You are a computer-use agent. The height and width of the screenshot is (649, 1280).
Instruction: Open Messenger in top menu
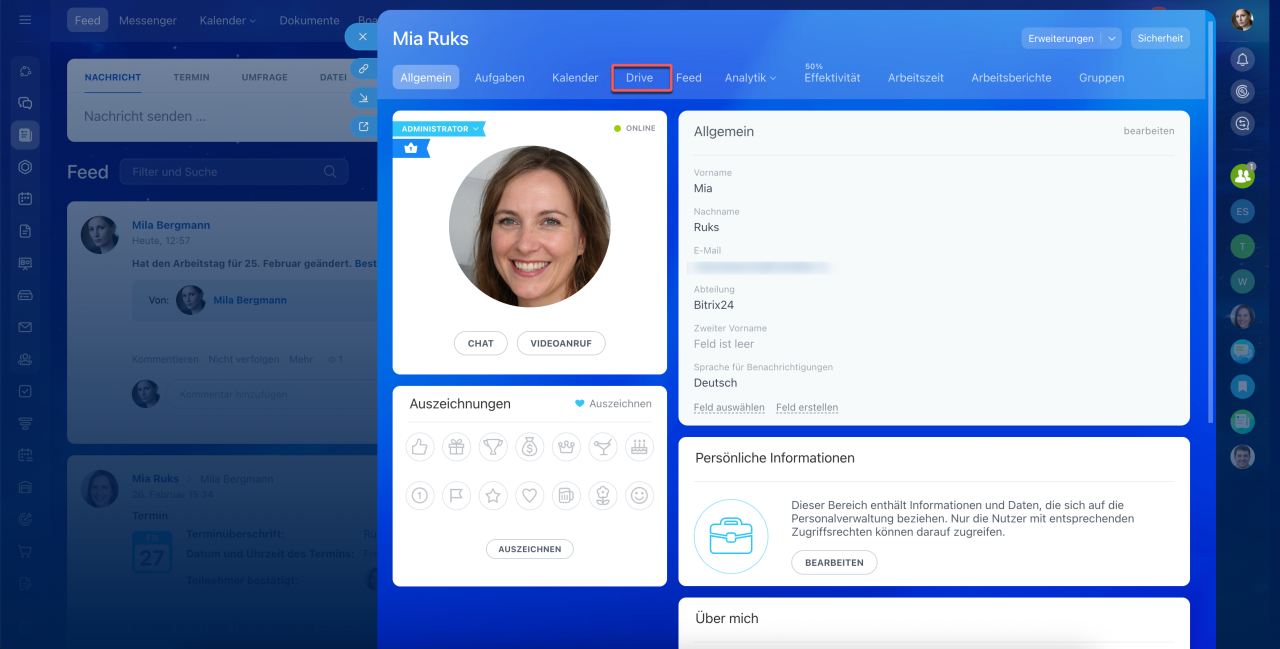point(148,20)
